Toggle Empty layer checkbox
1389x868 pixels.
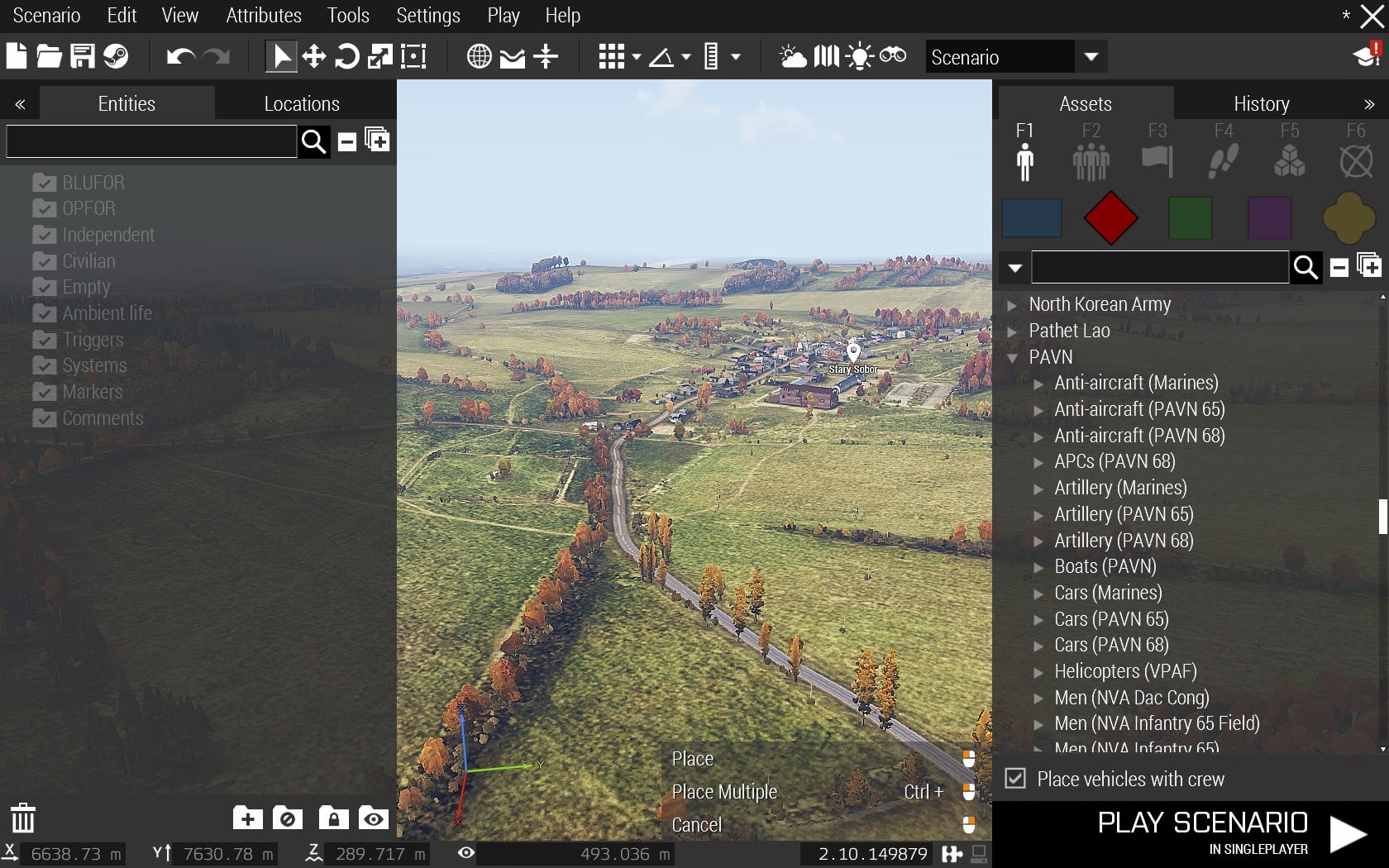pyautogui.click(x=45, y=287)
